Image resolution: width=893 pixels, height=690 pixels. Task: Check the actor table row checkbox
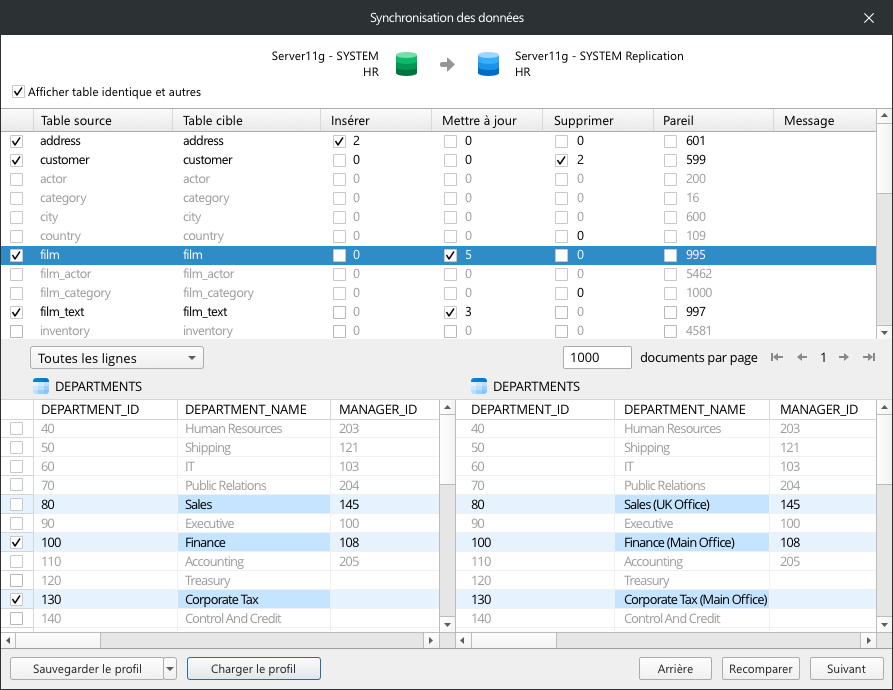(x=17, y=179)
